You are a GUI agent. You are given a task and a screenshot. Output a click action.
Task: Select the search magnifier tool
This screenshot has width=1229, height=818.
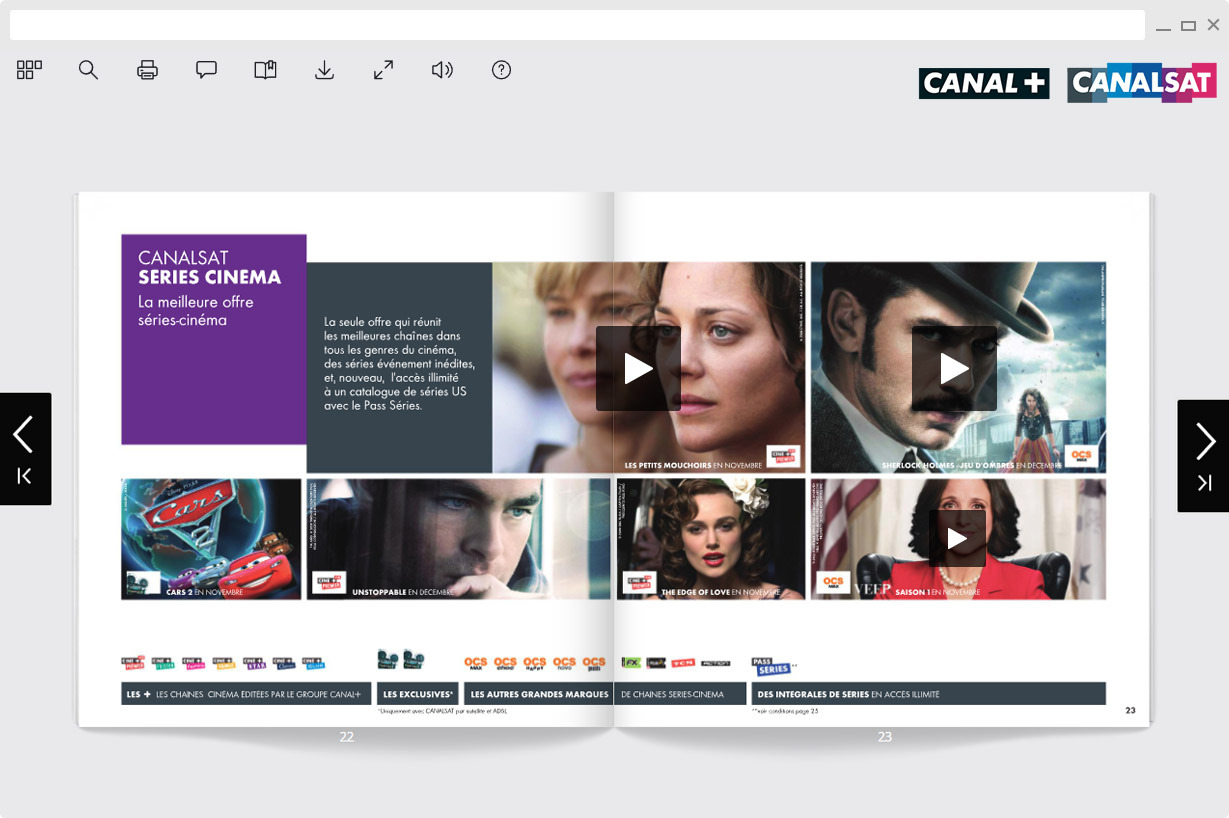[x=88, y=70]
